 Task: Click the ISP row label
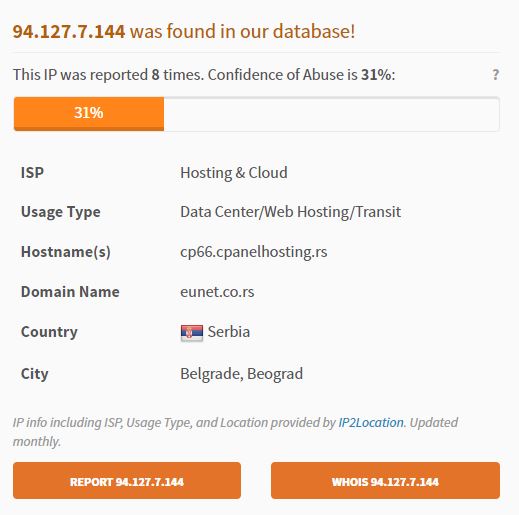(32, 173)
